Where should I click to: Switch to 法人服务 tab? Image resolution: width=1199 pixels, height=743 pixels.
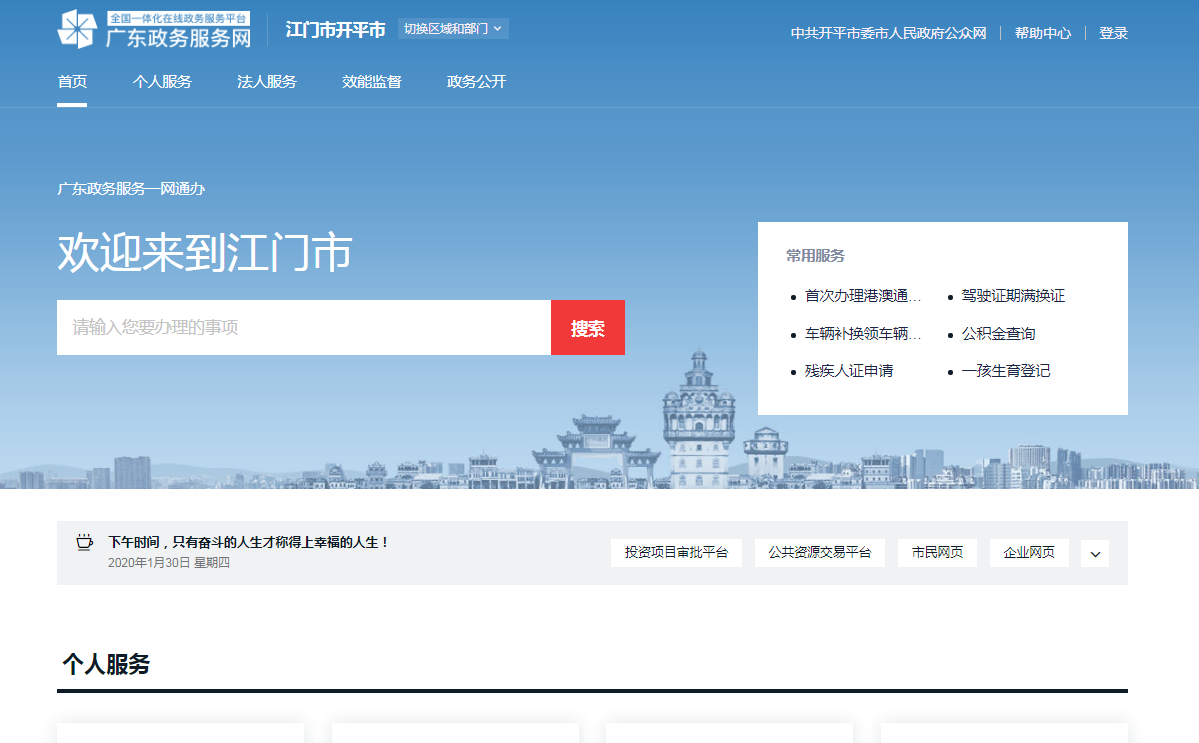point(267,82)
